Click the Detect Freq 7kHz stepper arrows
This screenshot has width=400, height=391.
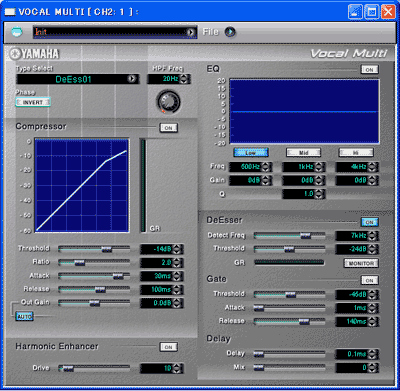pyautogui.click(x=372, y=236)
